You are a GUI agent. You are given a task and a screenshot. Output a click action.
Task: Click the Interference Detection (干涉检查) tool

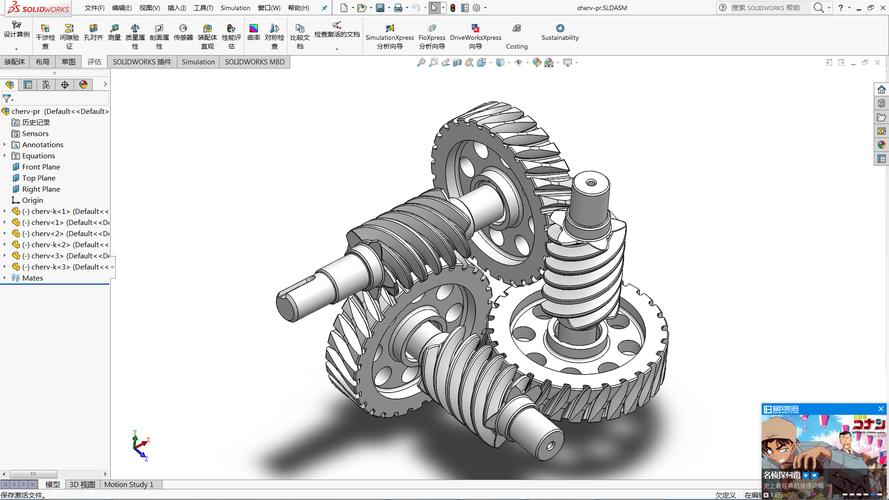click(45, 34)
